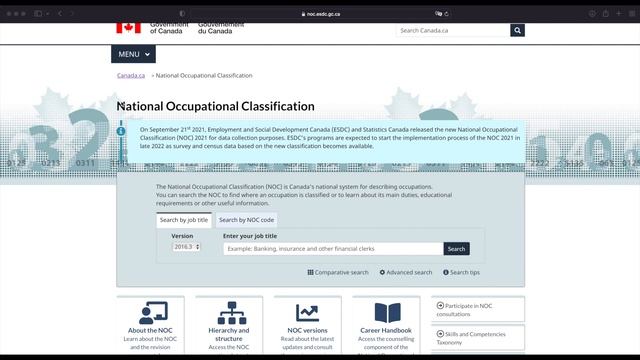640x360 pixels.
Task: Click the Government of Canada flag logo
Action: pyautogui.click(x=129, y=28)
